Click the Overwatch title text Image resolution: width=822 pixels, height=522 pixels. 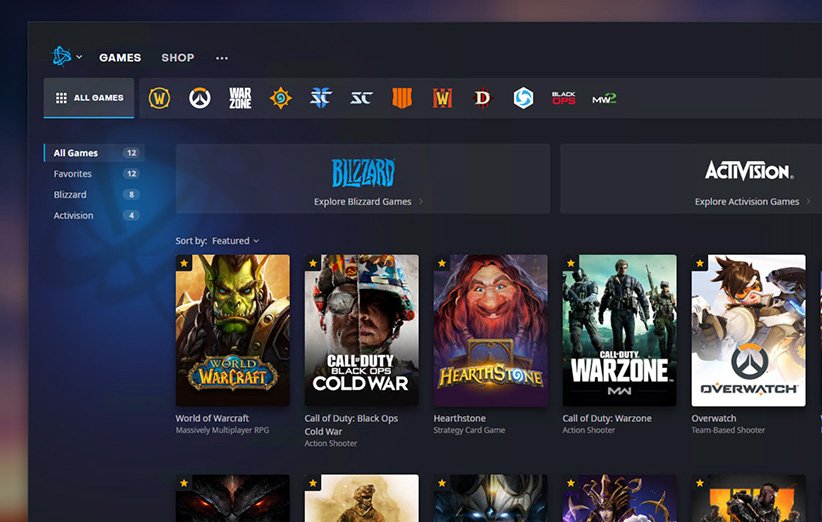pos(714,418)
